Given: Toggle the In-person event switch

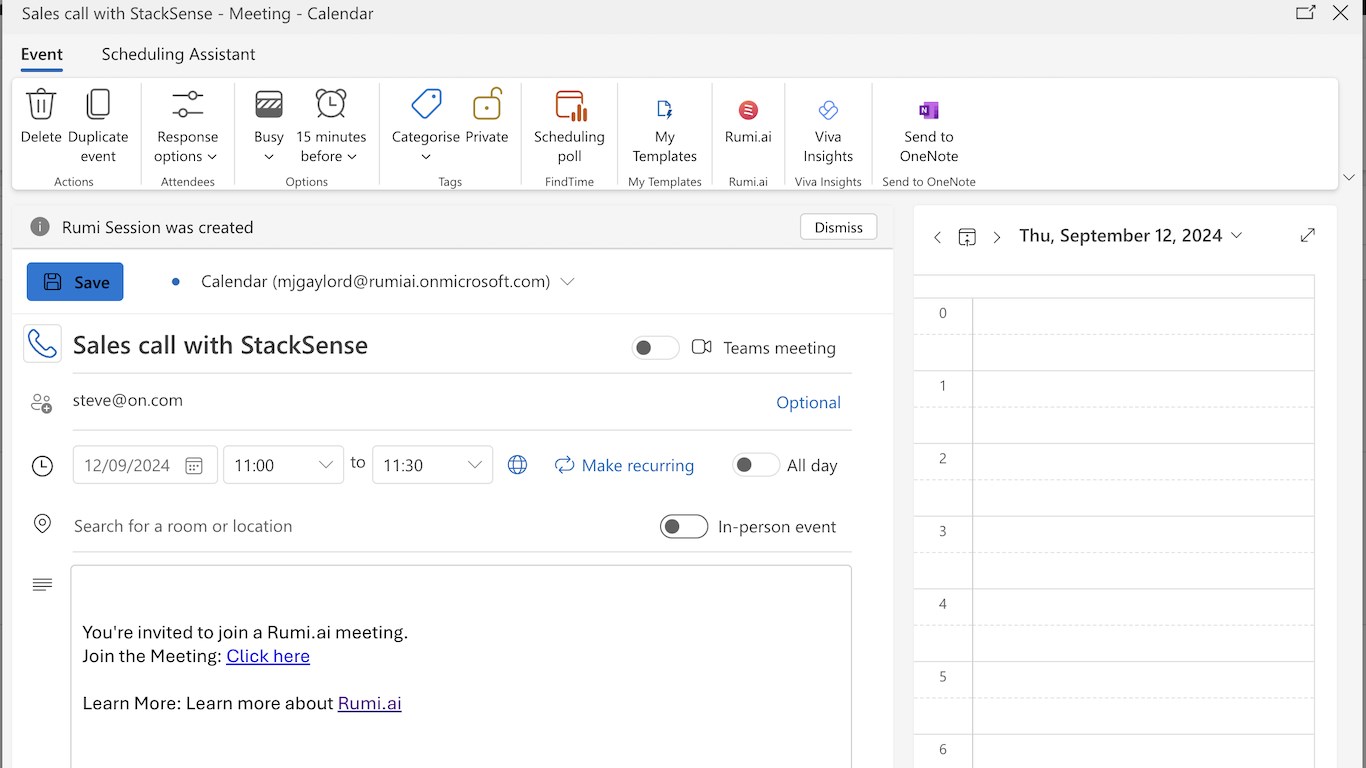Looking at the screenshot, I should 684,527.
